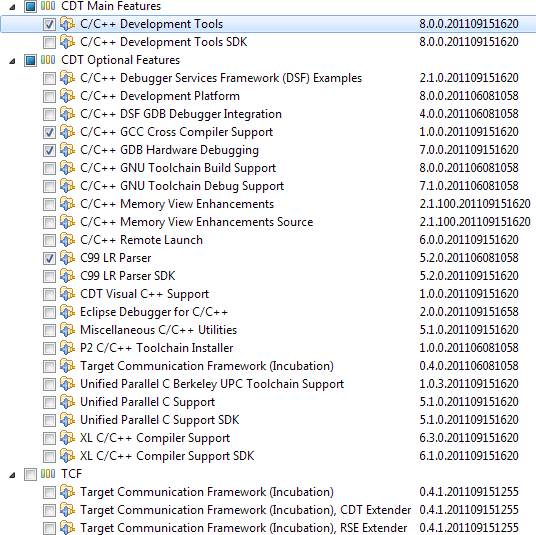The width and height of the screenshot is (536, 535).
Task: Select the Miscellaneous C/C++ Utilities label
Action: (158, 330)
